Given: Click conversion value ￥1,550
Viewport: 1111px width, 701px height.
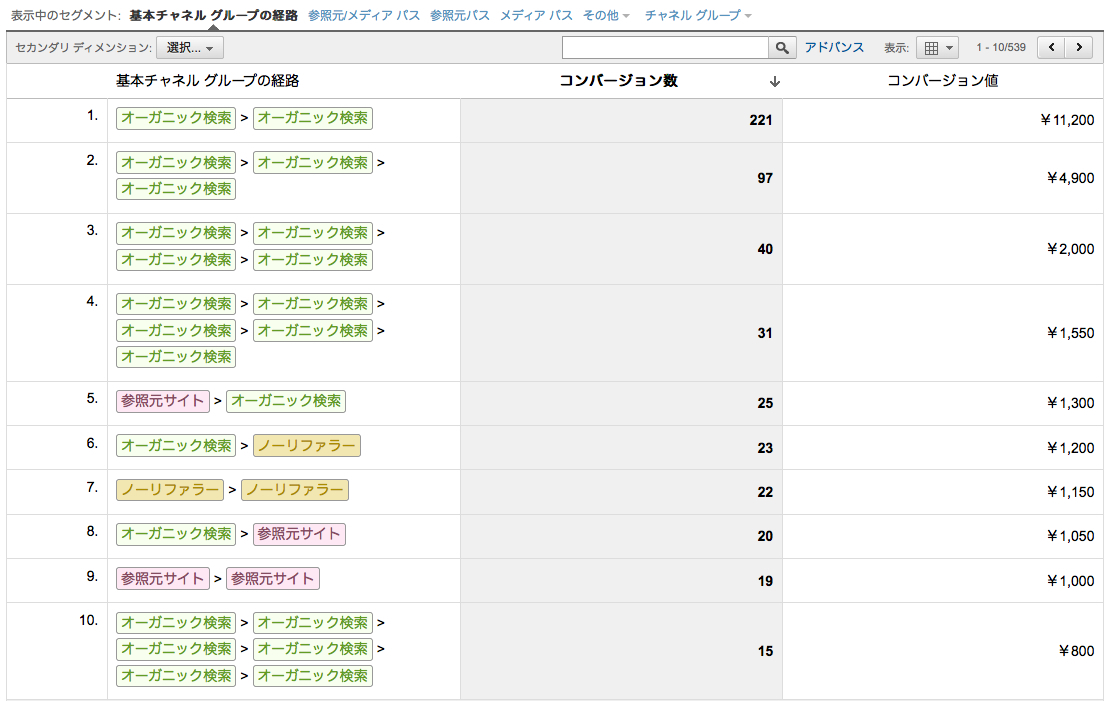Looking at the screenshot, I should (1071, 332).
